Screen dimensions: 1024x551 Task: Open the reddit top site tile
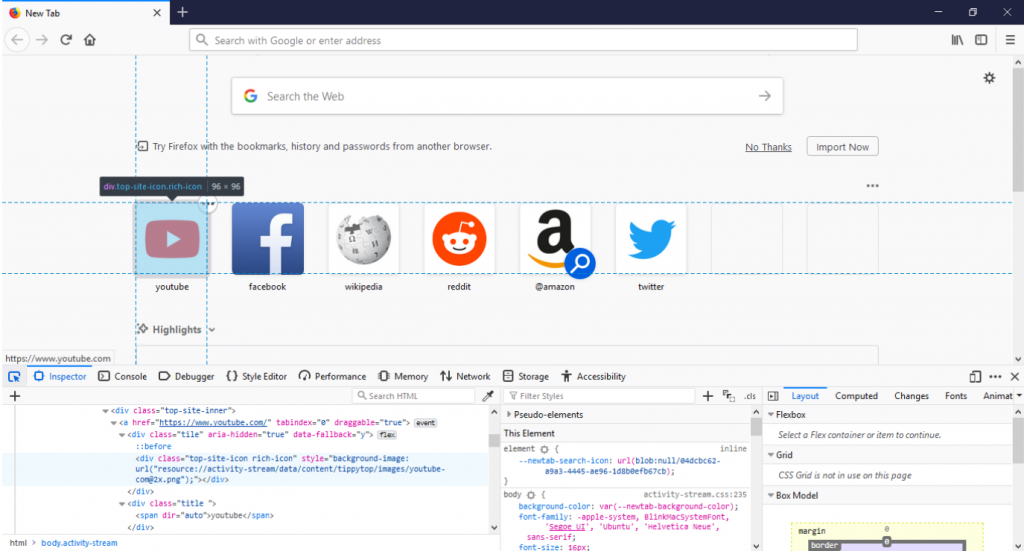(459, 238)
